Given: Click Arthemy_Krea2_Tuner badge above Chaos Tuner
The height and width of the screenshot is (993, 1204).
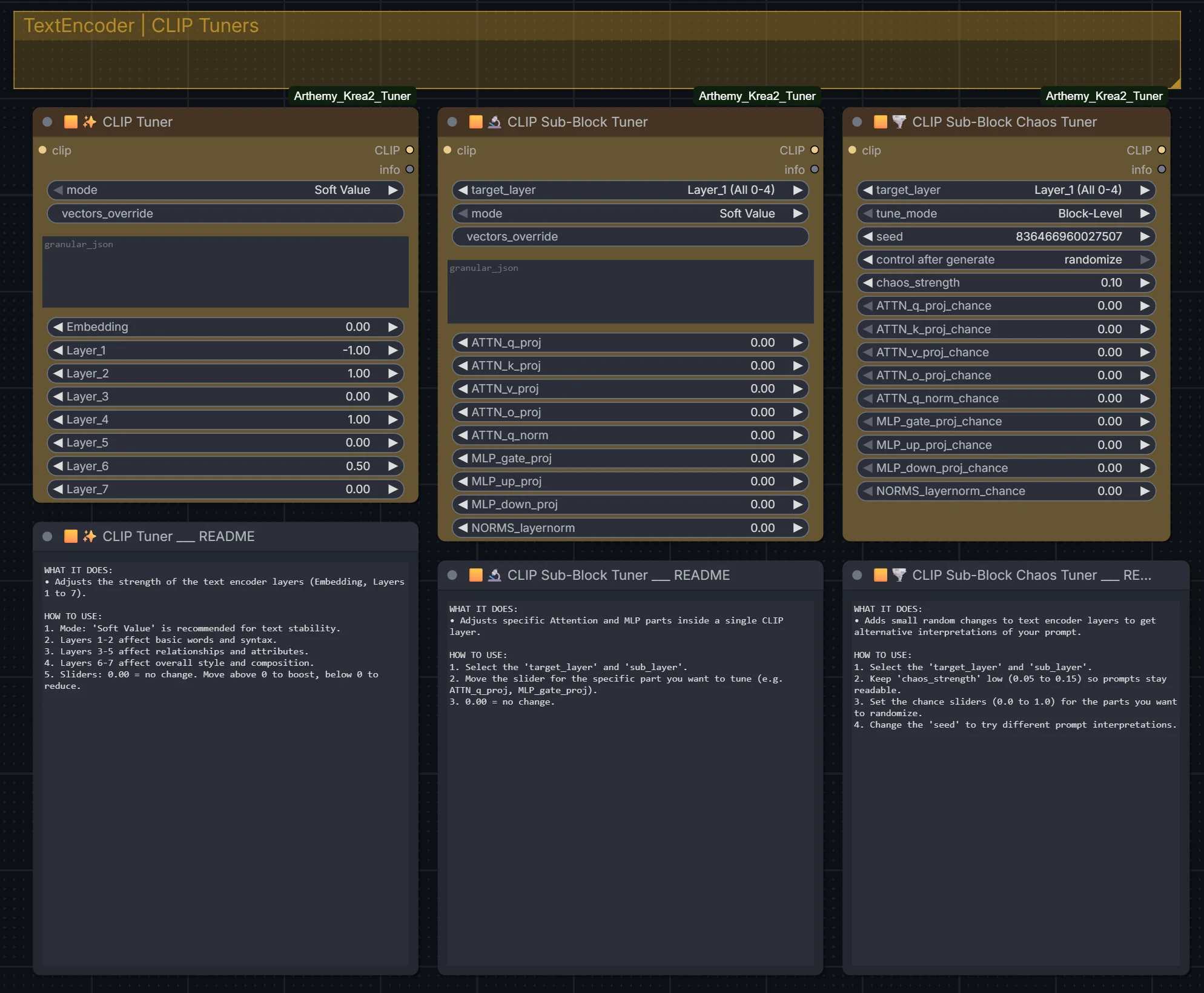Looking at the screenshot, I should point(1103,96).
